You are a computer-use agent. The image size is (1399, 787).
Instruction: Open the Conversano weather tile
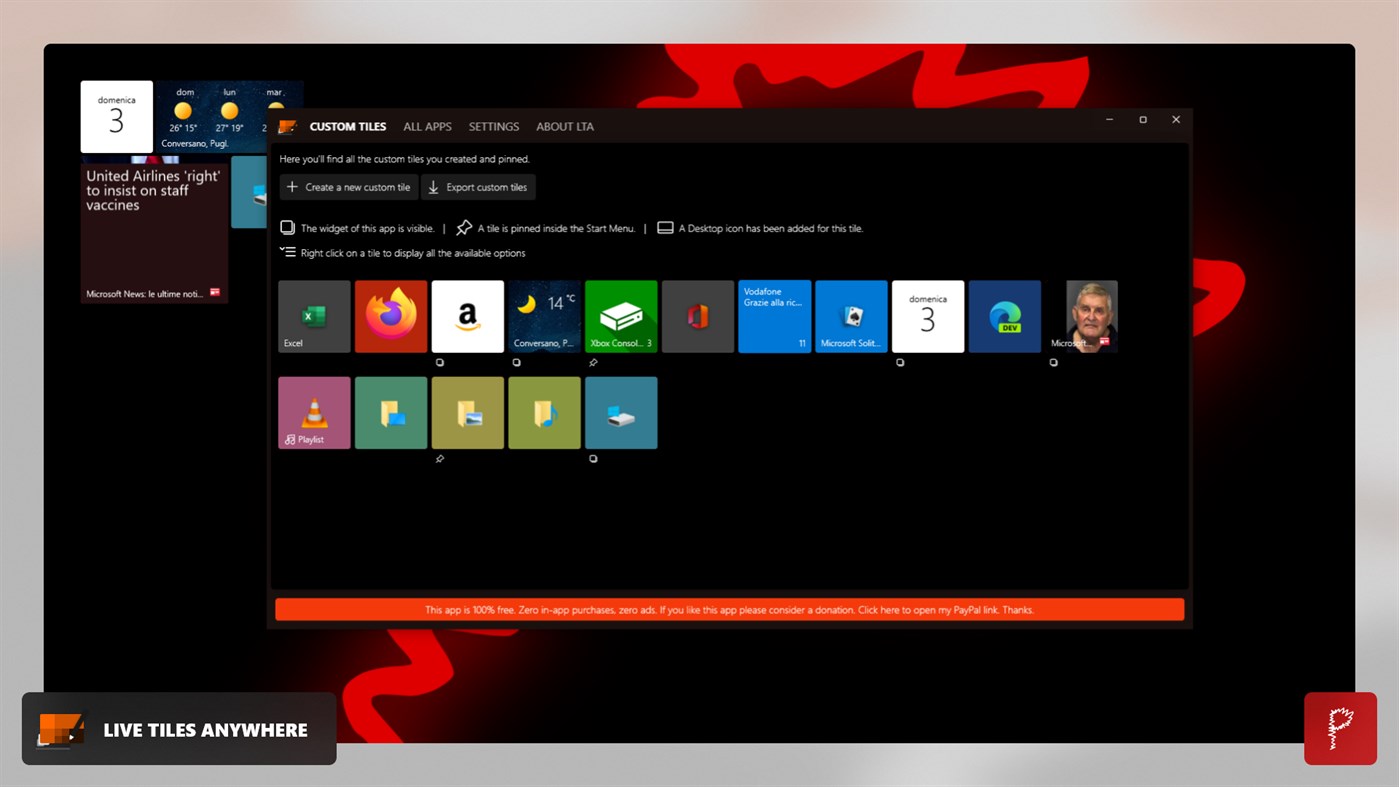coord(544,315)
